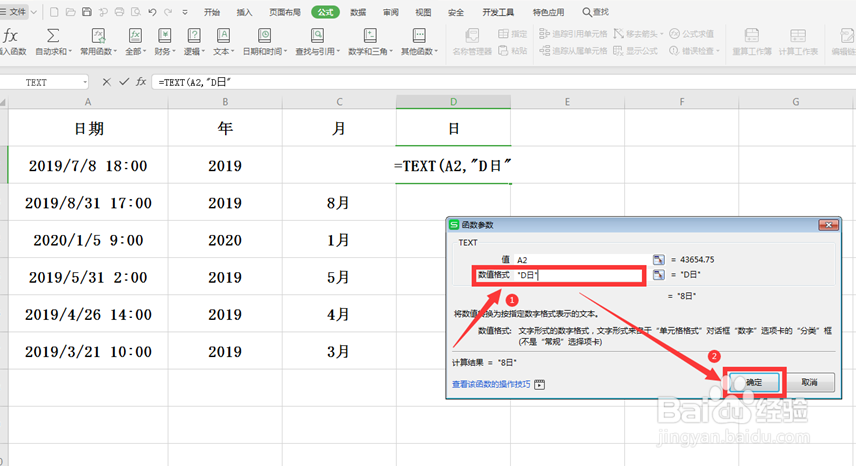Open the 查看该函数的操作技巧 link
The width and height of the screenshot is (856, 466).
491,384
